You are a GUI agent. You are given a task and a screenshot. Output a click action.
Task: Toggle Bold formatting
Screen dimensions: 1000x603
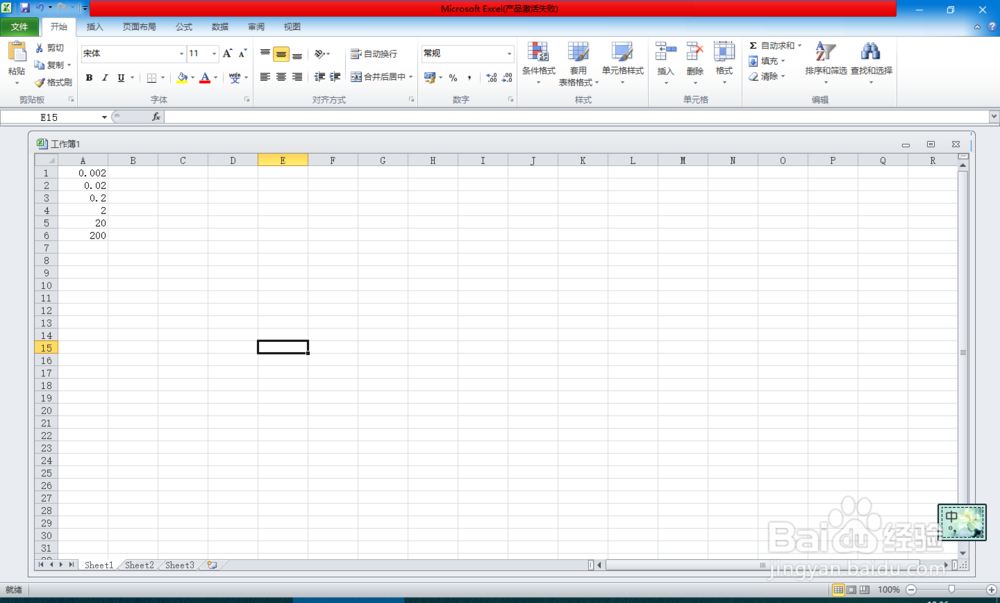pyautogui.click(x=89, y=78)
